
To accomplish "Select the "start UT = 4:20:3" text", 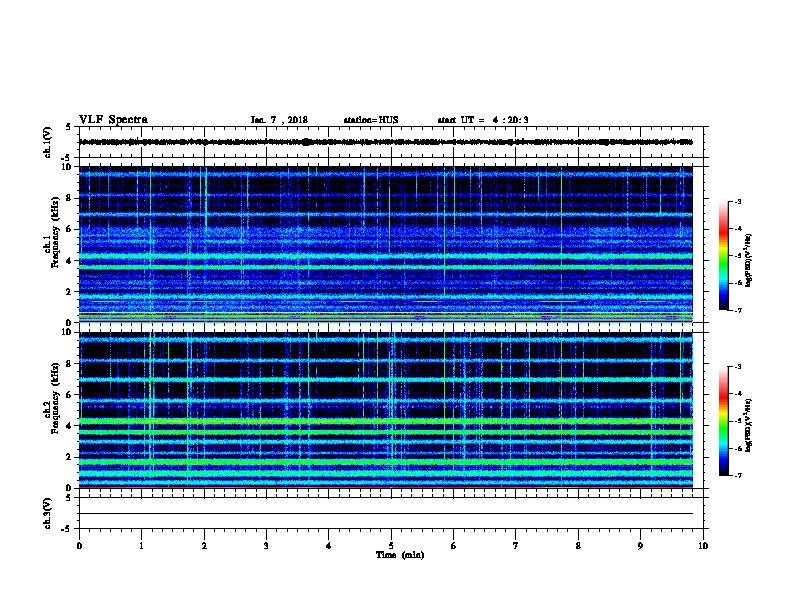I will click(483, 120).
